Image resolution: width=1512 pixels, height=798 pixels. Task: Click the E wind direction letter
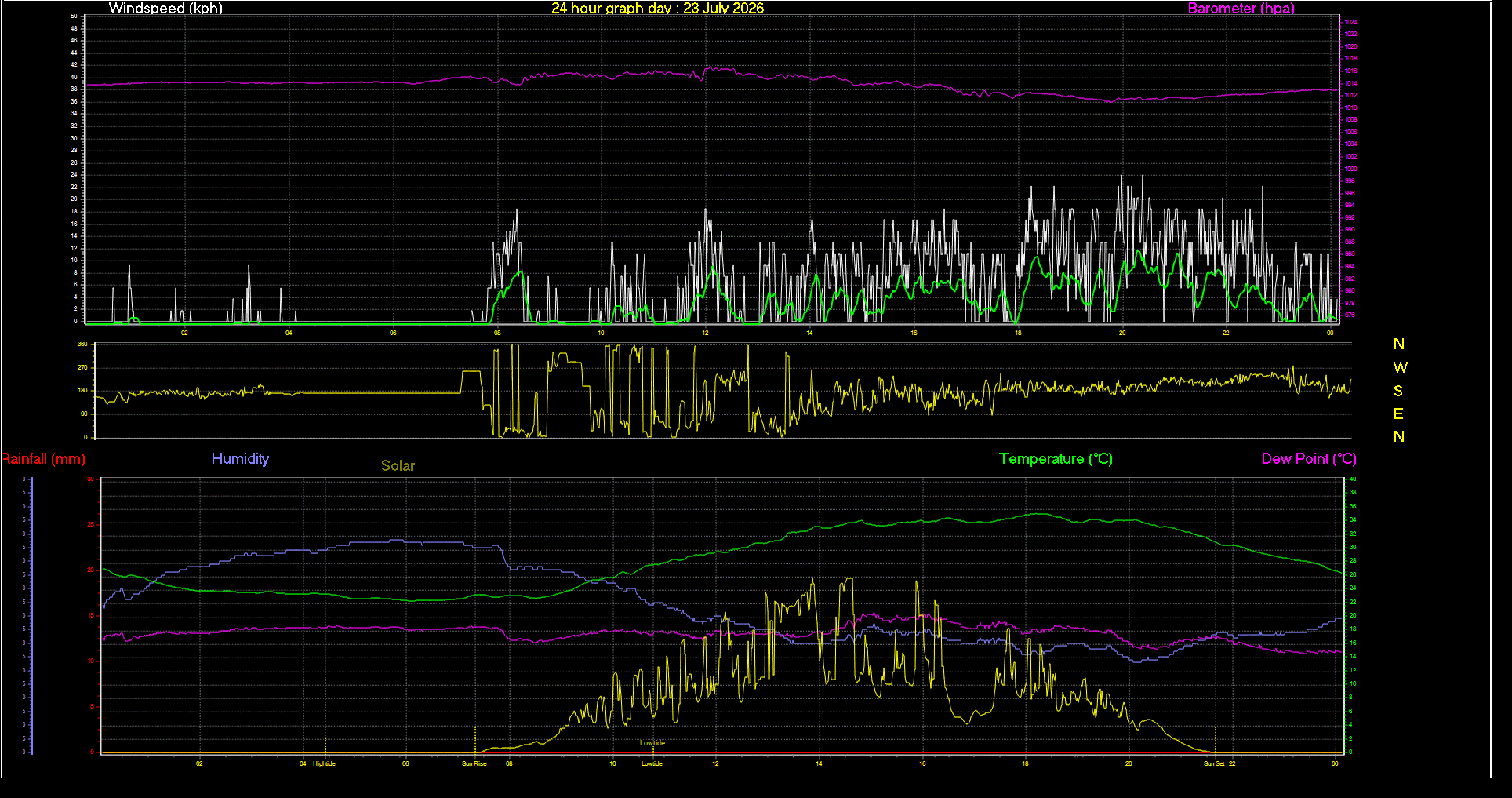tap(1398, 414)
